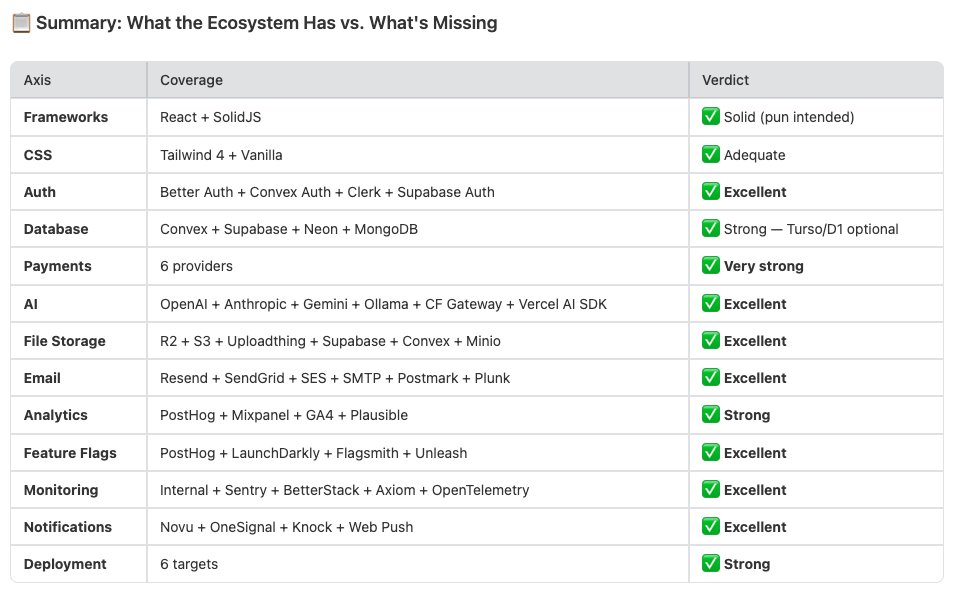Screen dimensions: 955x599
Task: Click the "Very strong" verdict text
Action: pyautogui.click(x=764, y=266)
